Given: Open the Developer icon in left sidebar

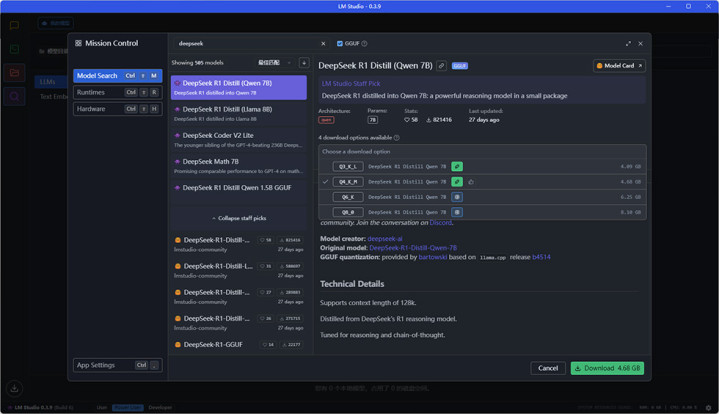Looking at the screenshot, I should (14, 49).
